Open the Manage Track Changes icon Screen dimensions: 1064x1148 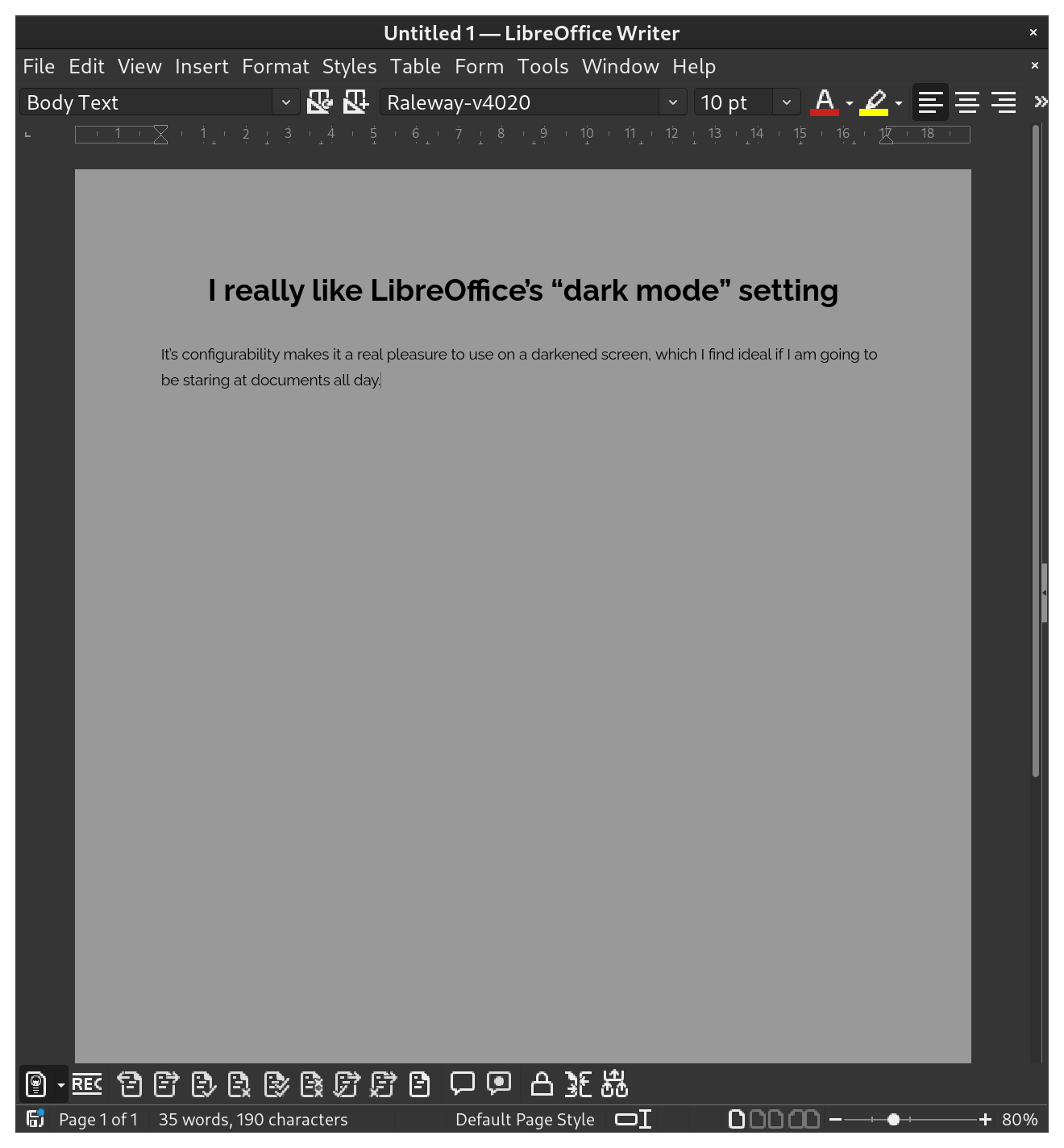[420, 1084]
